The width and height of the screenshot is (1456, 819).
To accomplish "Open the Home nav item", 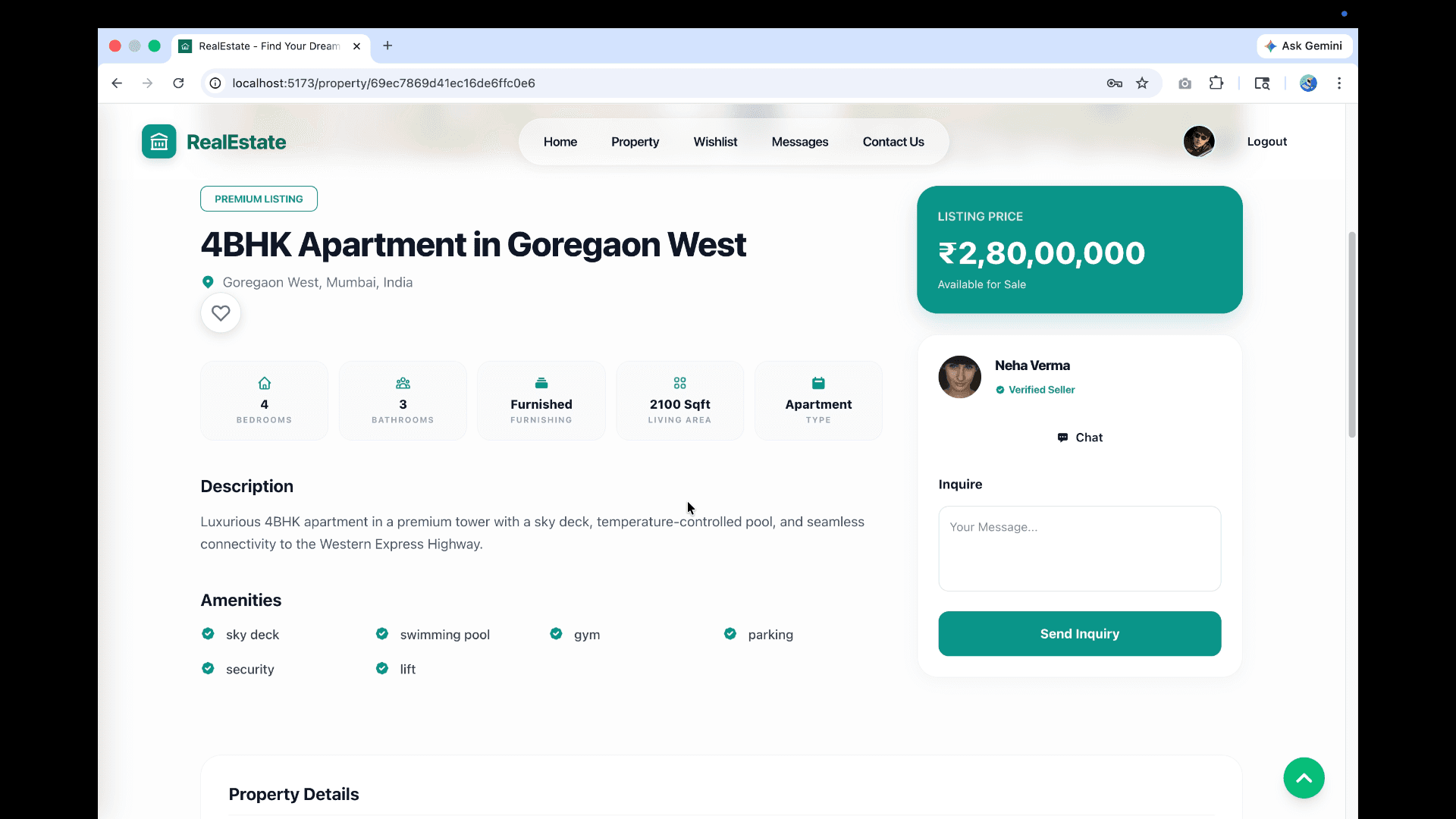I will tap(560, 142).
